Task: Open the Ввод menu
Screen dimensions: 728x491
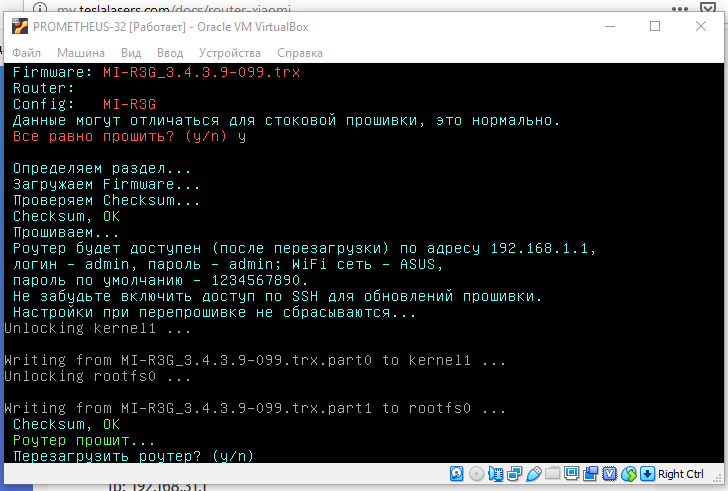Action: click(x=170, y=52)
